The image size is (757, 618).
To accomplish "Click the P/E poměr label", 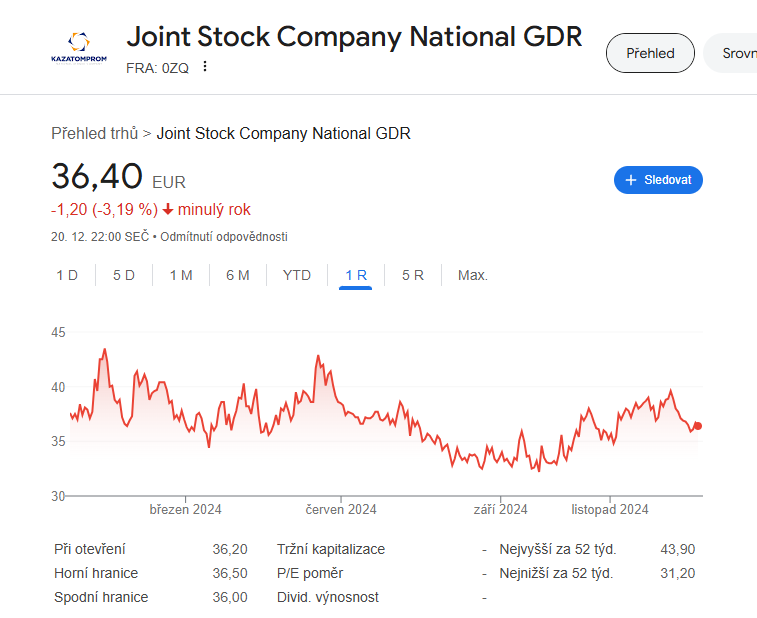I will [x=310, y=573].
